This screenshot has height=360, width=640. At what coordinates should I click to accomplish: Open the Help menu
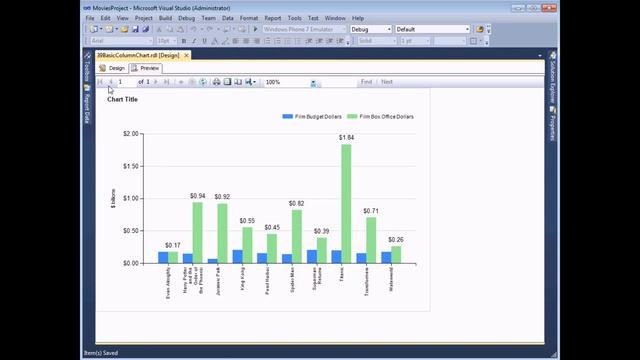click(358, 18)
